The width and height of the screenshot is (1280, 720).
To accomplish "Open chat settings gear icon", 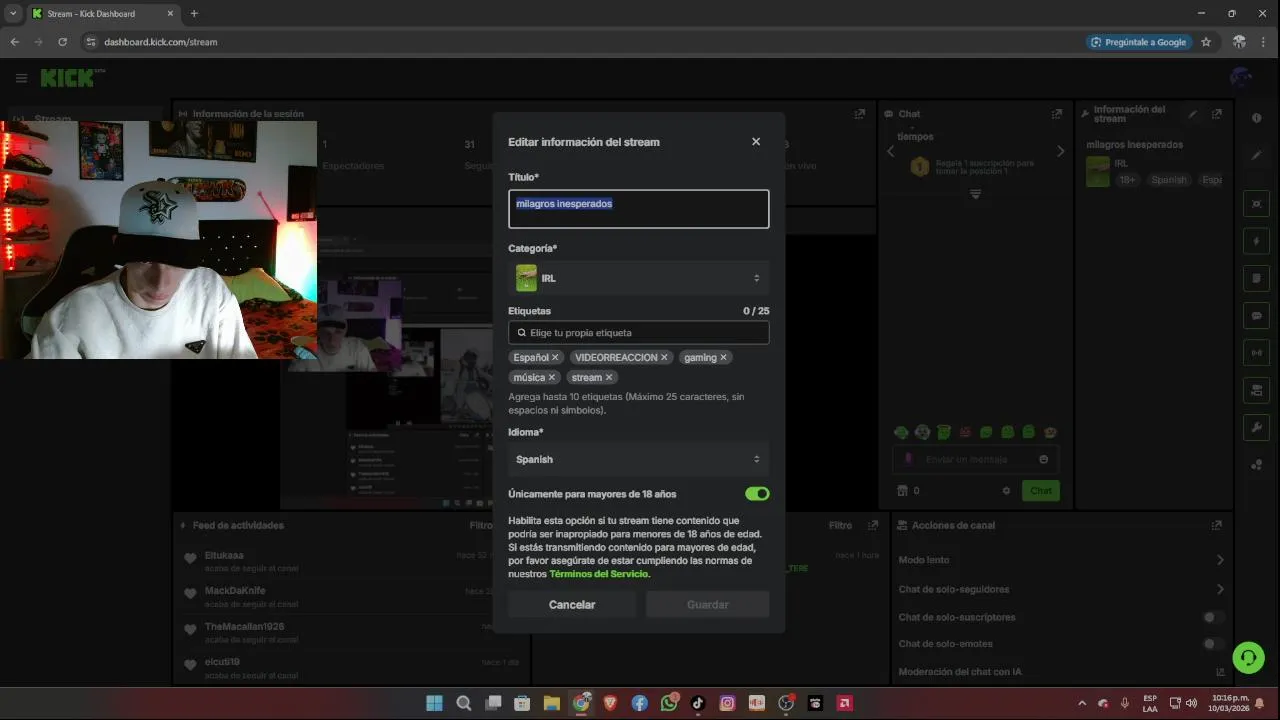I will tap(1007, 491).
